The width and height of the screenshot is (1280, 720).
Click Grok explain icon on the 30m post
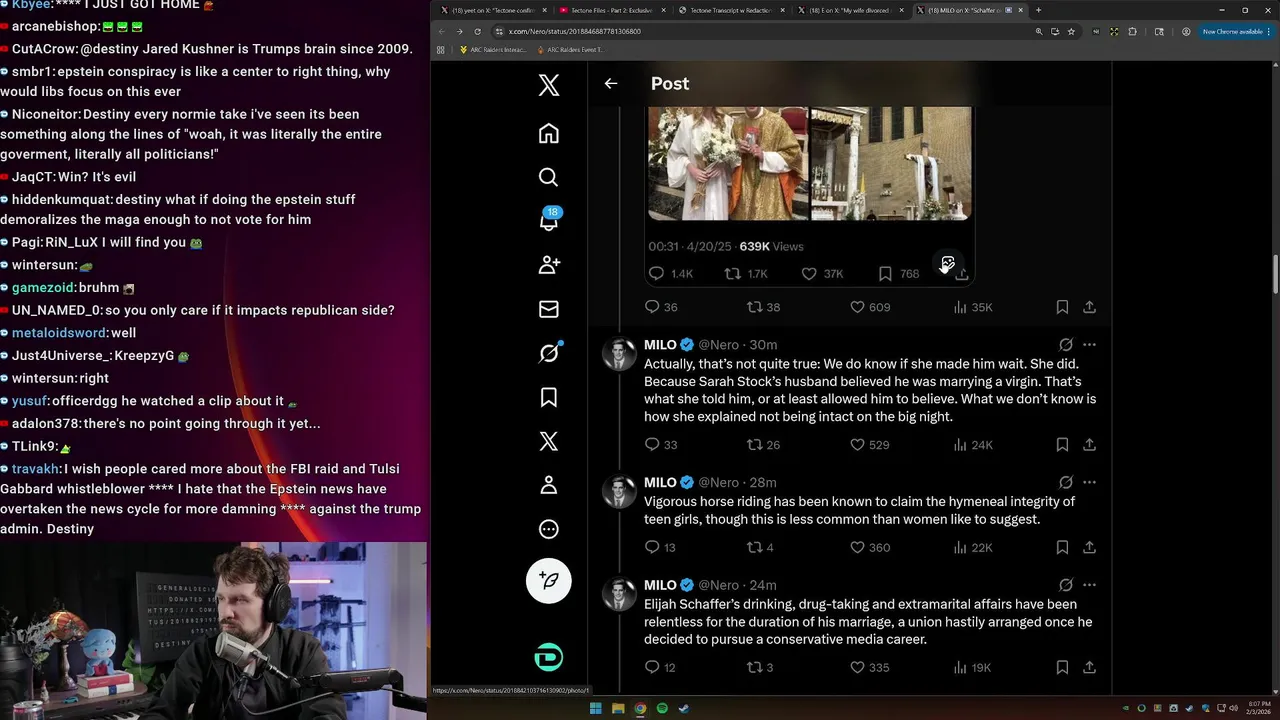(x=1066, y=344)
